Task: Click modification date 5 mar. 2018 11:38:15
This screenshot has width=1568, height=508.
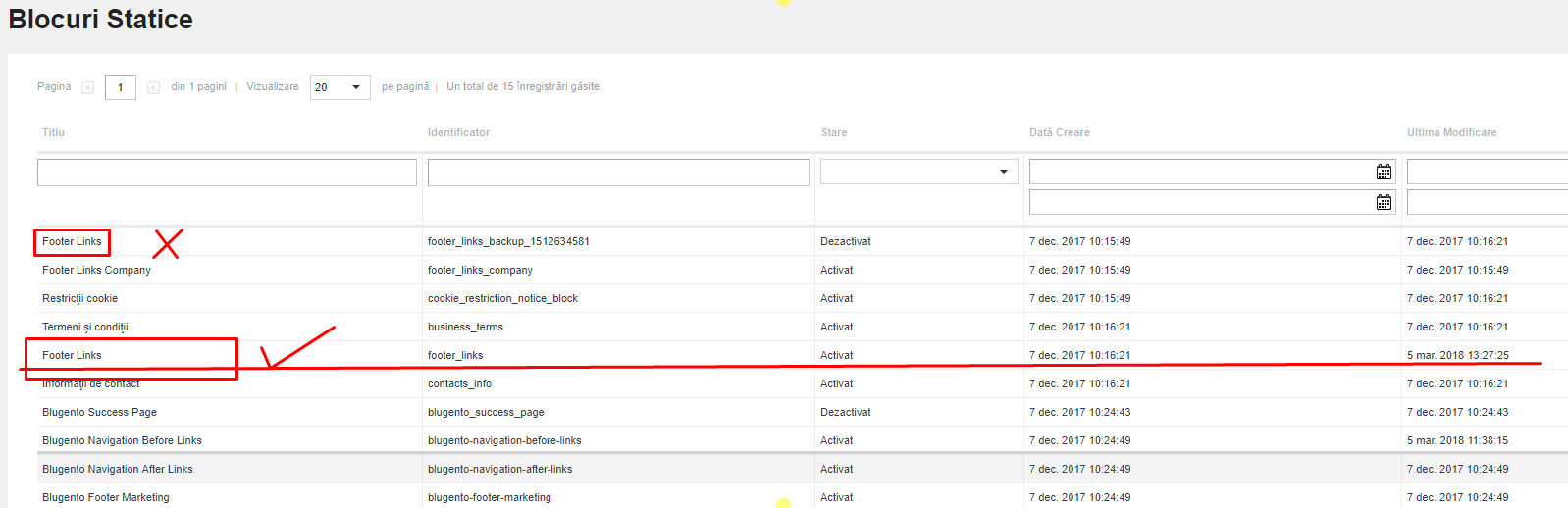Action: [x=1458, y=440]
